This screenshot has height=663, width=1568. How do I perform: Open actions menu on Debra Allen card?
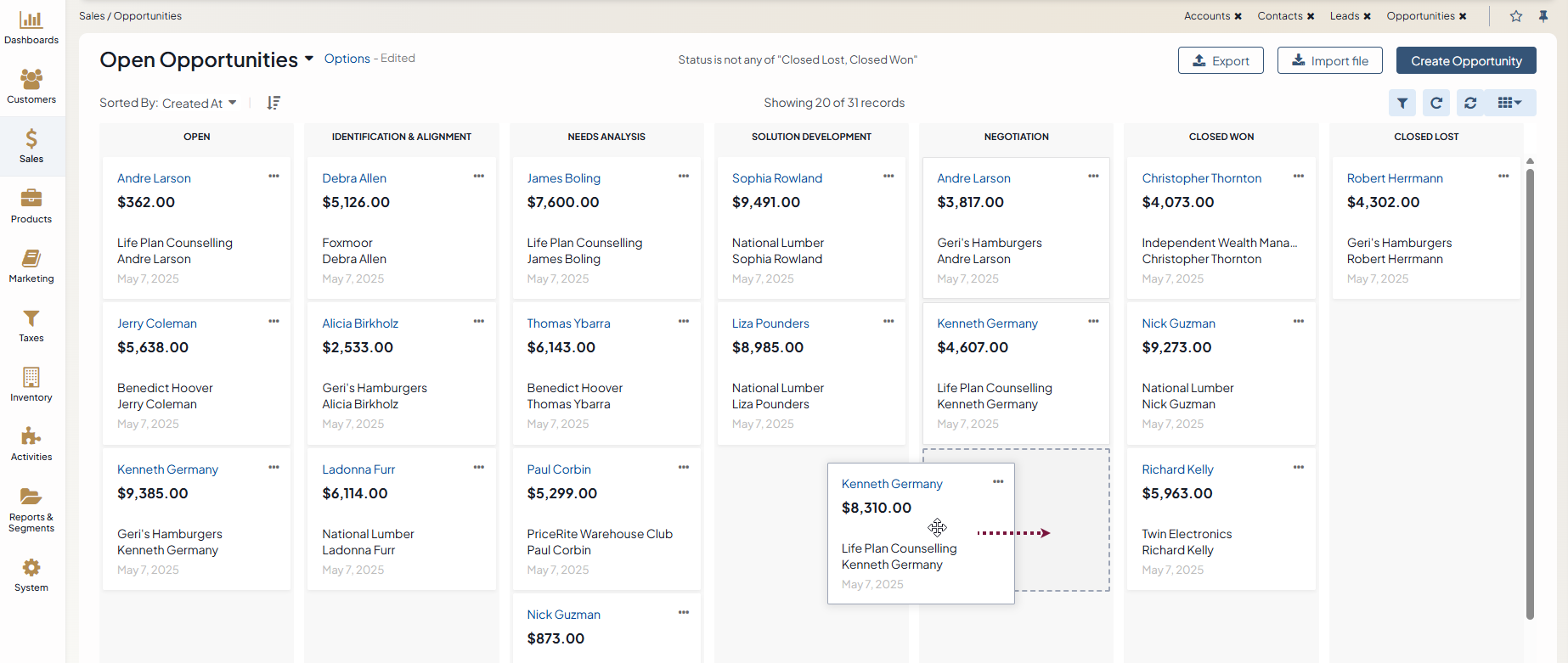(479, 177)
